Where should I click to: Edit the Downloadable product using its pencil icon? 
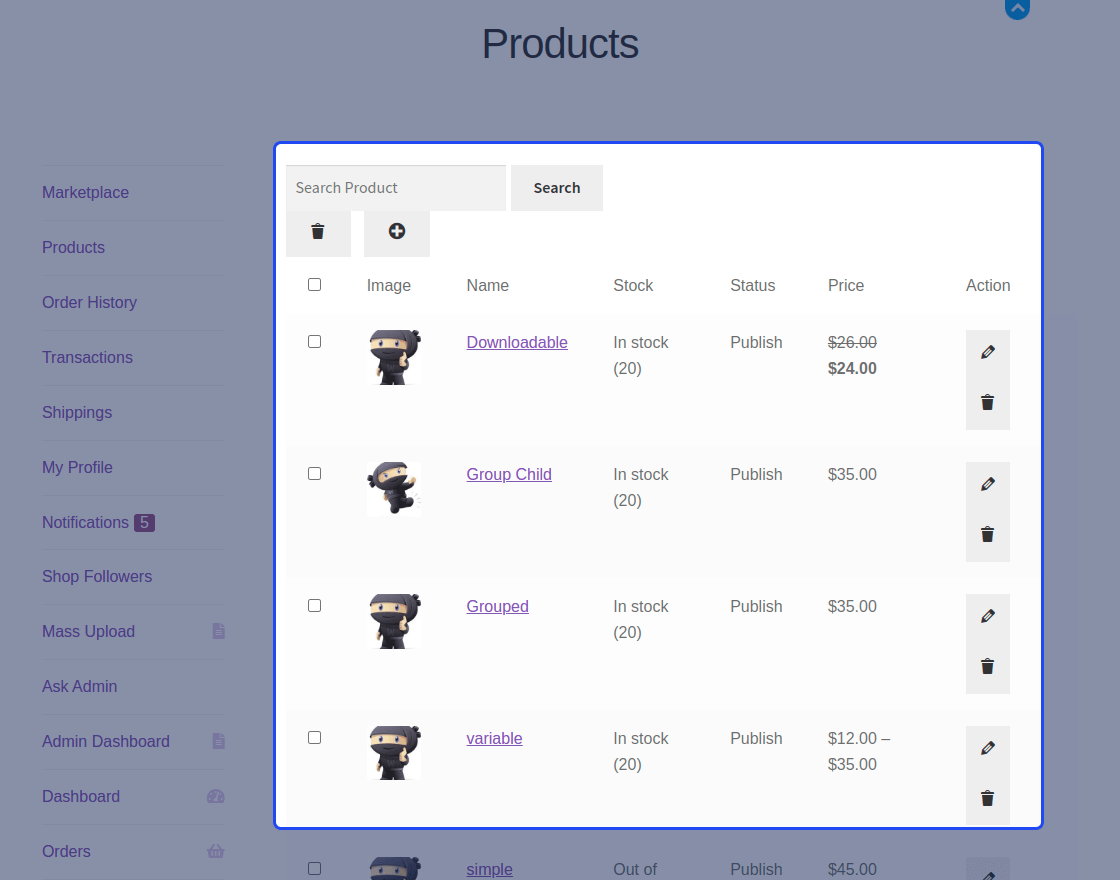tap(987, 351)
